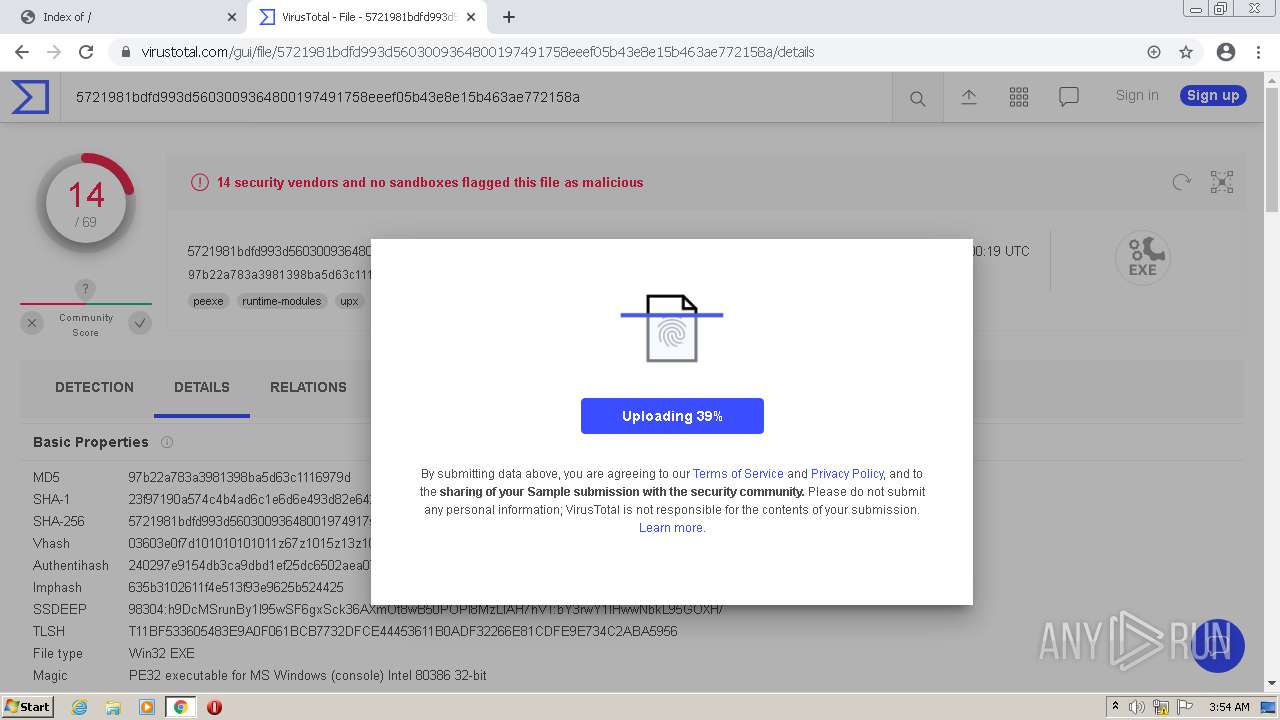Click the upload file icon
Viewport: 1280px width, 720px height.
[969, 97]
